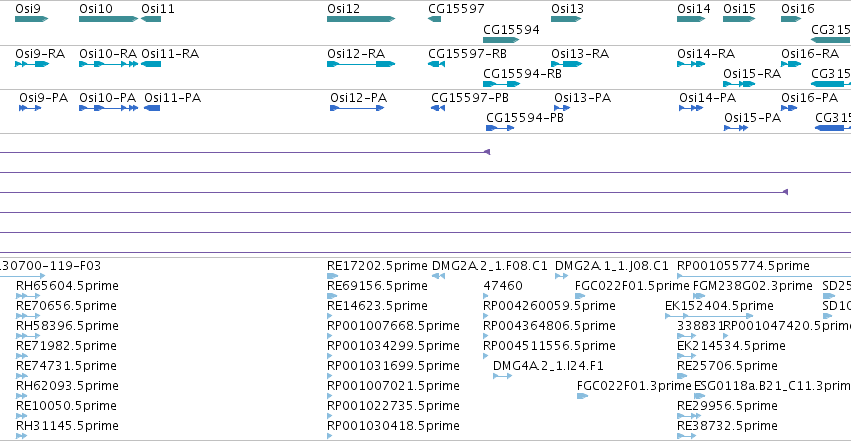Select the Osi15 gene label
This screenshot has height=441, width=851.
(x=739, y=9)
